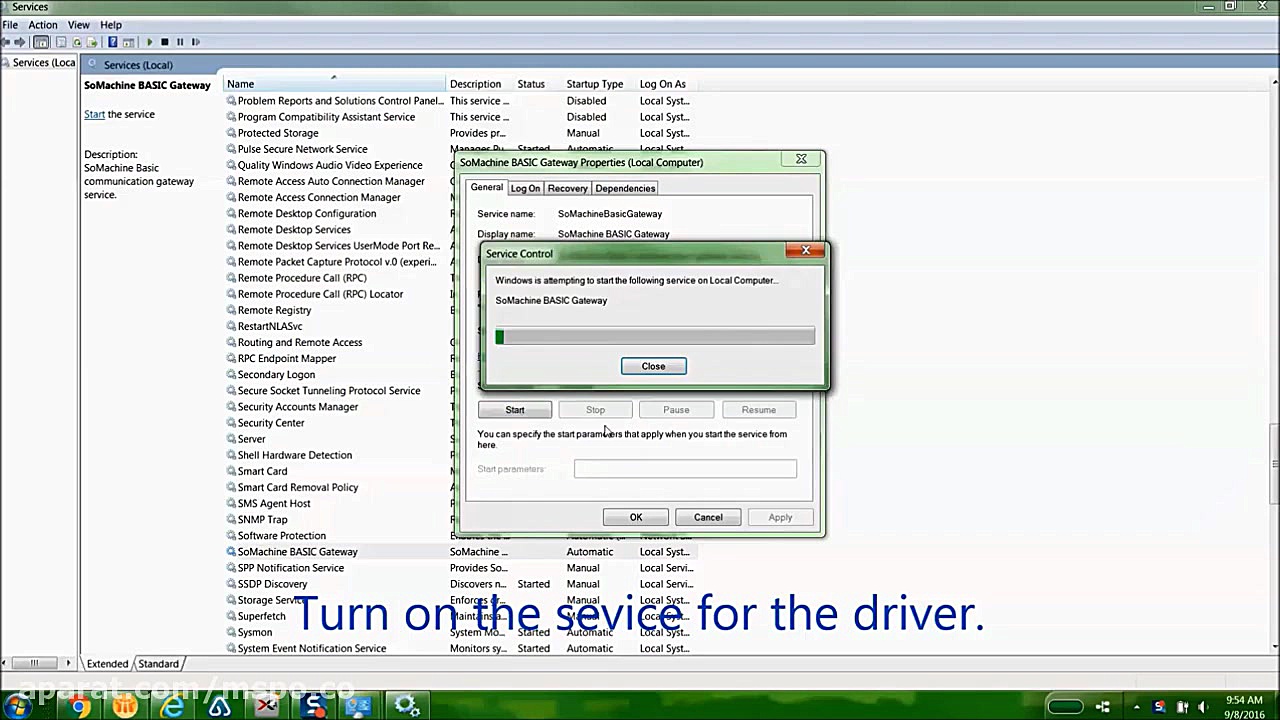Open Help using the blue question icon
Image resolution: width=1280 pixels, height=720 pixels.
click(112, 42)
